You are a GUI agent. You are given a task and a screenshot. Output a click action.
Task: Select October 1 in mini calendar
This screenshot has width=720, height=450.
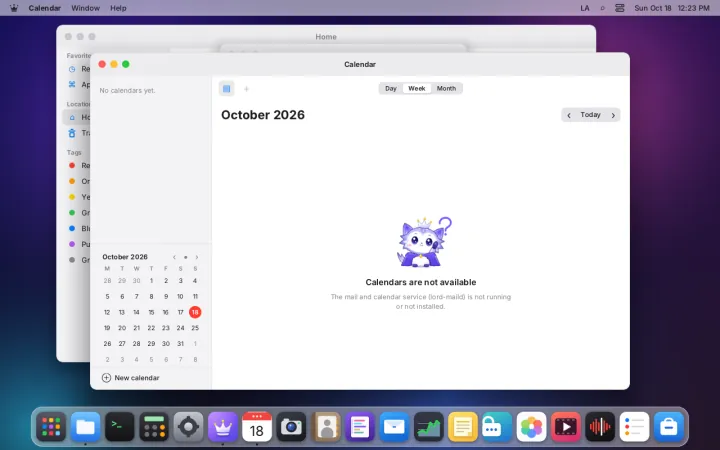coord(151,281)
